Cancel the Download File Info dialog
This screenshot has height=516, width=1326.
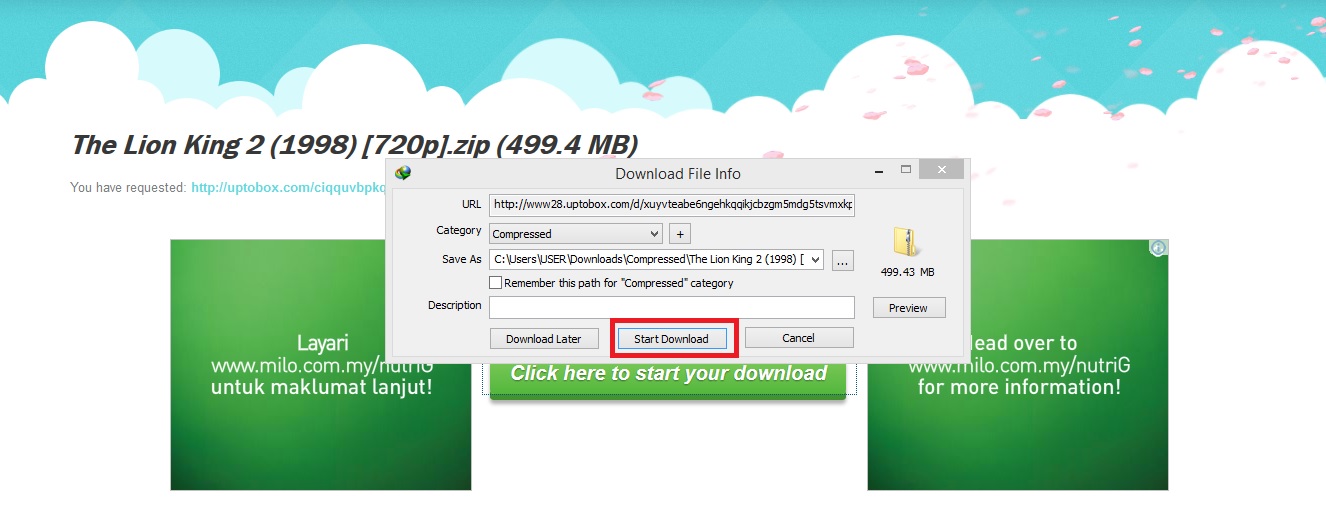coord(798,337)
